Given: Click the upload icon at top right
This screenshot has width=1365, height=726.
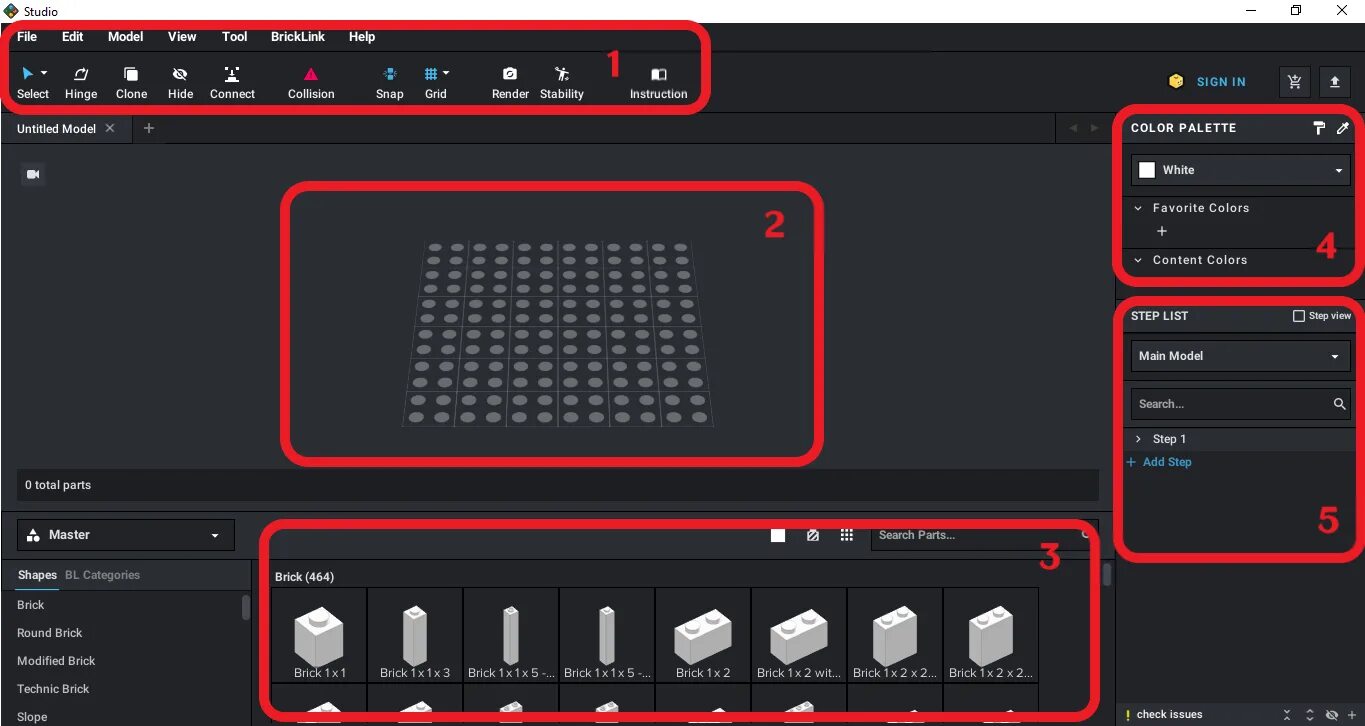Looking at the screenshot, I should point(1335,82).
